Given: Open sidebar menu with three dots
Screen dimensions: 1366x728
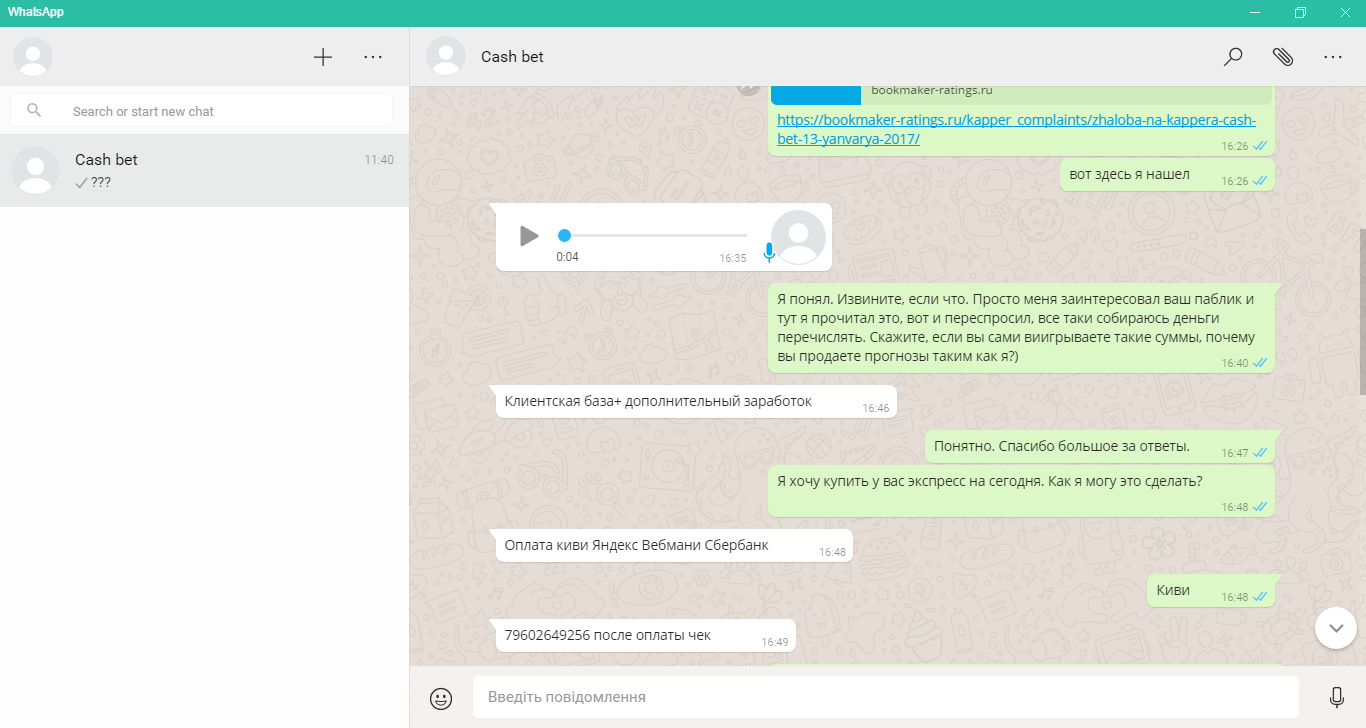Looking at the screenshot, I should [x=373, y=57].
